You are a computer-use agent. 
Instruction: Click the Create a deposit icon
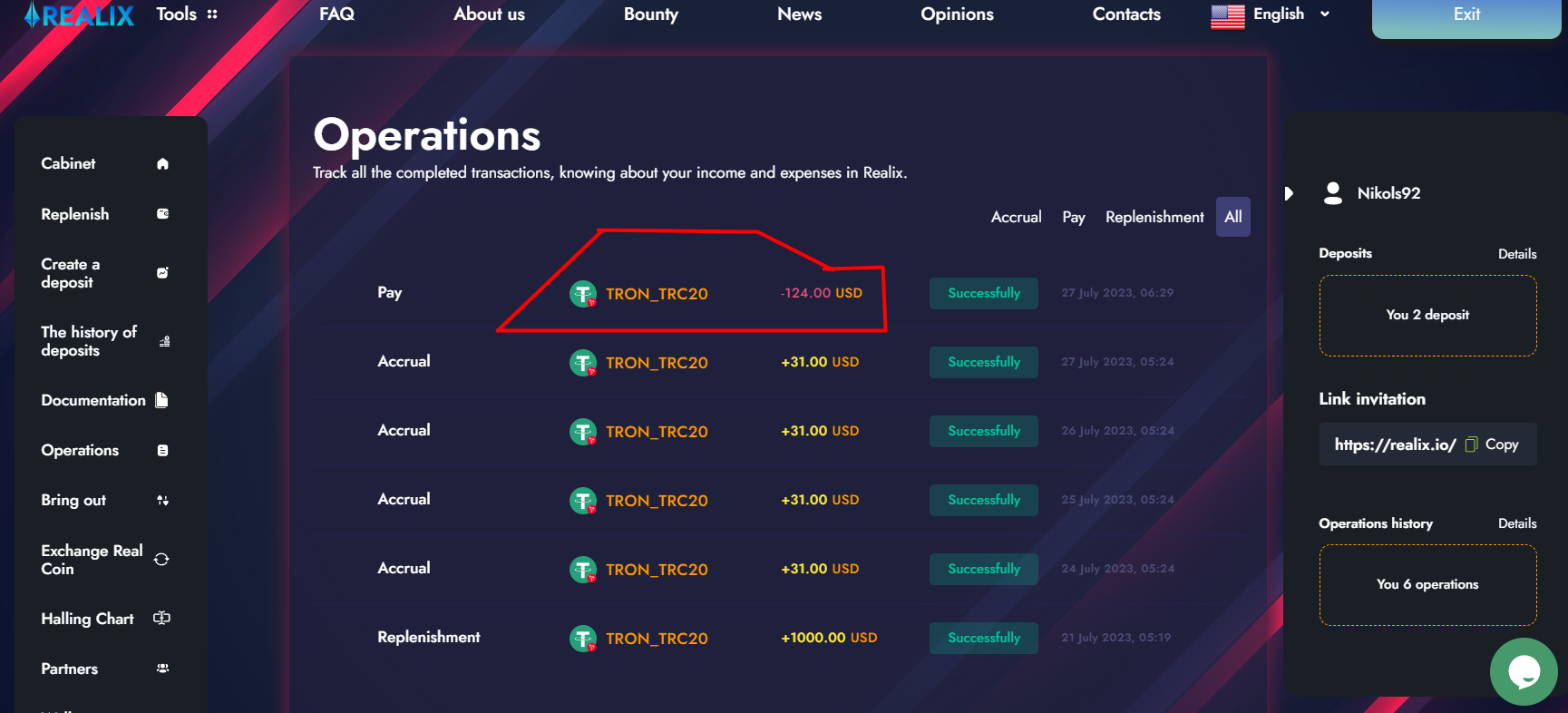tap(162, 273)
